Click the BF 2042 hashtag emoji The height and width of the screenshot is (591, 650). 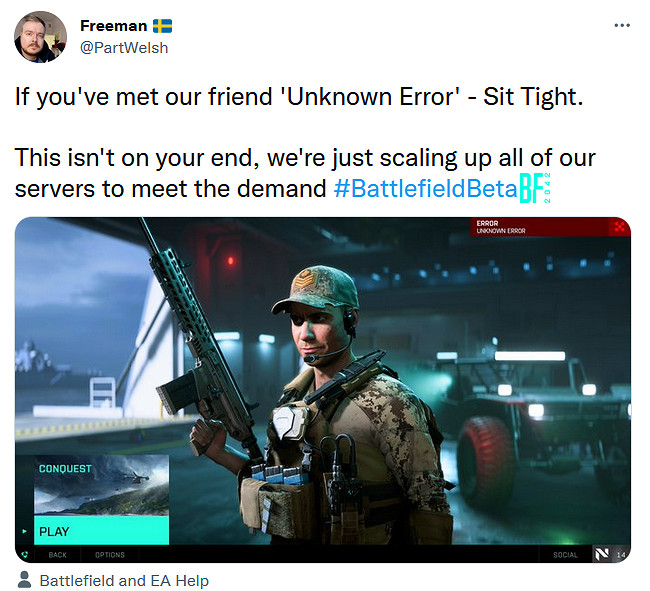[535, 188]
